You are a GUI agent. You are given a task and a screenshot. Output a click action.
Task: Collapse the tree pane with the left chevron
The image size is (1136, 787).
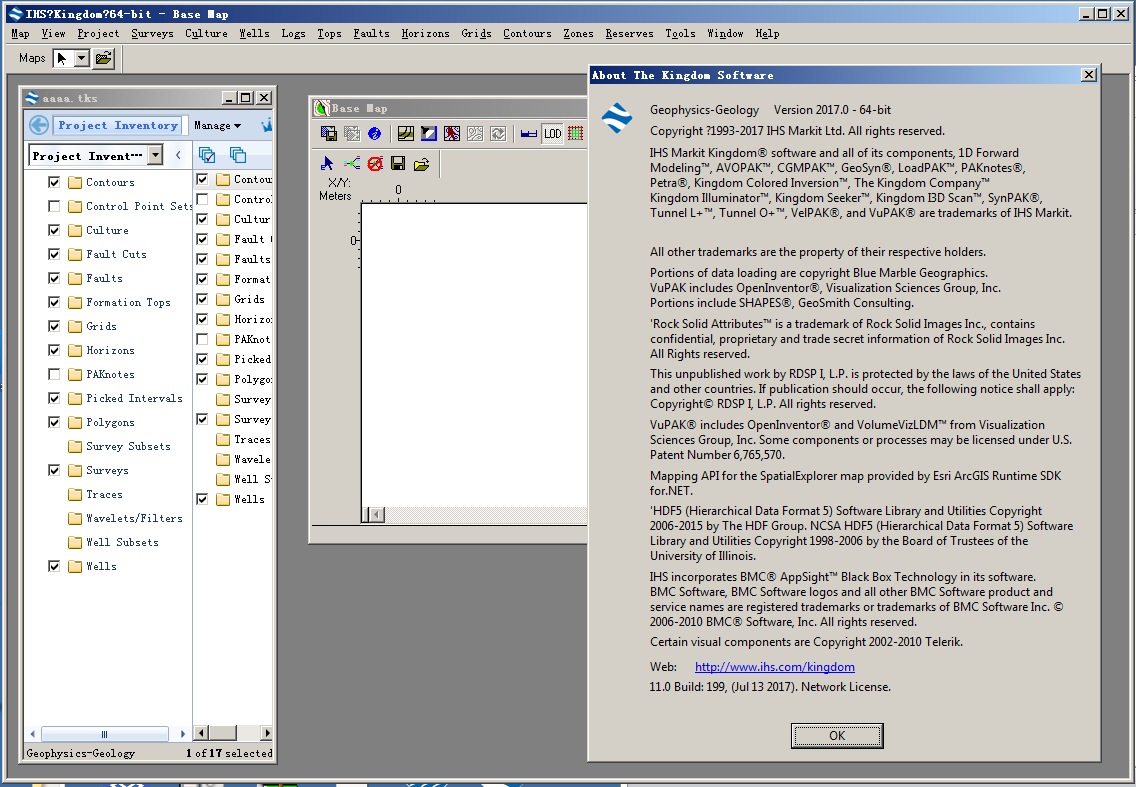178,155
